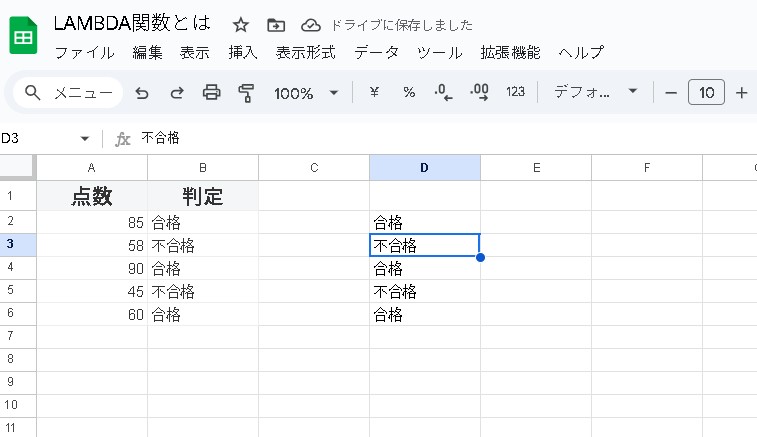This screenshot has width=757, height=437.
Task: Print the spreadsheet
Action: pos(212,93)
